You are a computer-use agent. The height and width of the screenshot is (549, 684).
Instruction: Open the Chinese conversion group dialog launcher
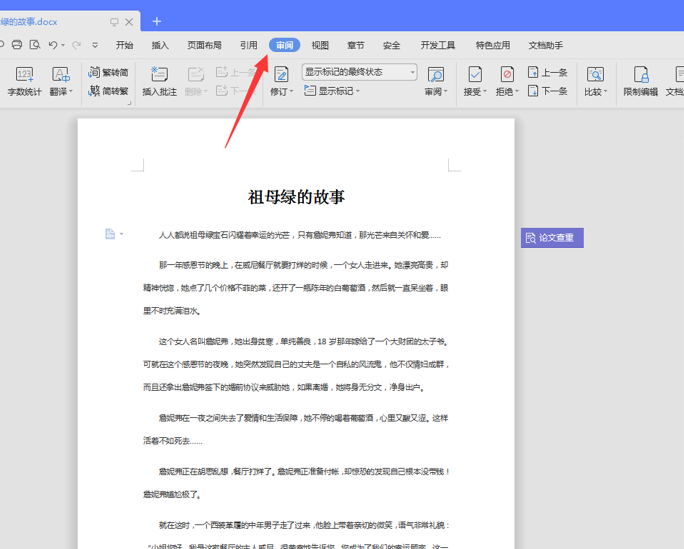pyautogui.click(x=129, y=103)
